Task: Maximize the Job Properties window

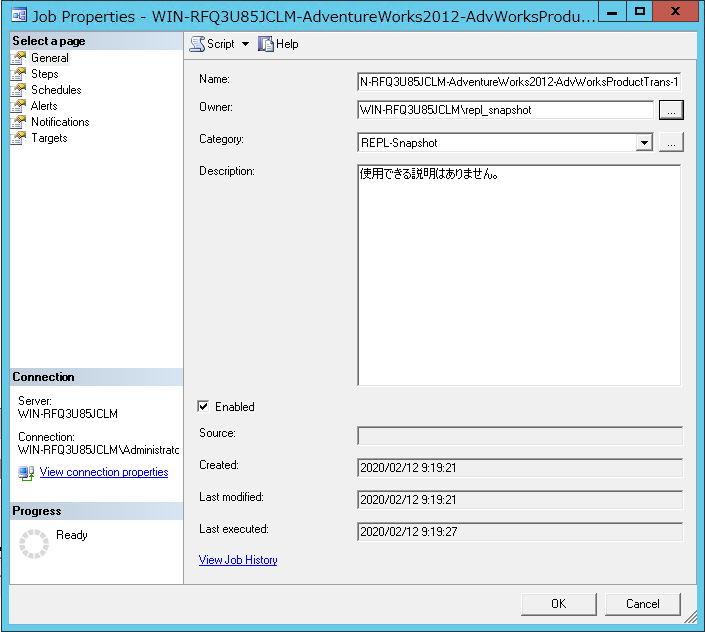Action: 640,12
